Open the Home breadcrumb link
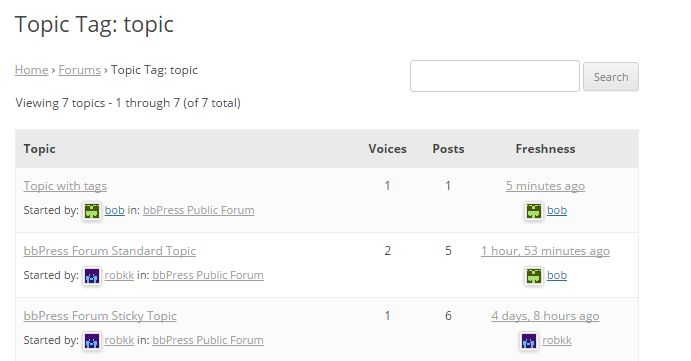The height and width of the screenshot is (361, 691). click(x=31, y=70)
